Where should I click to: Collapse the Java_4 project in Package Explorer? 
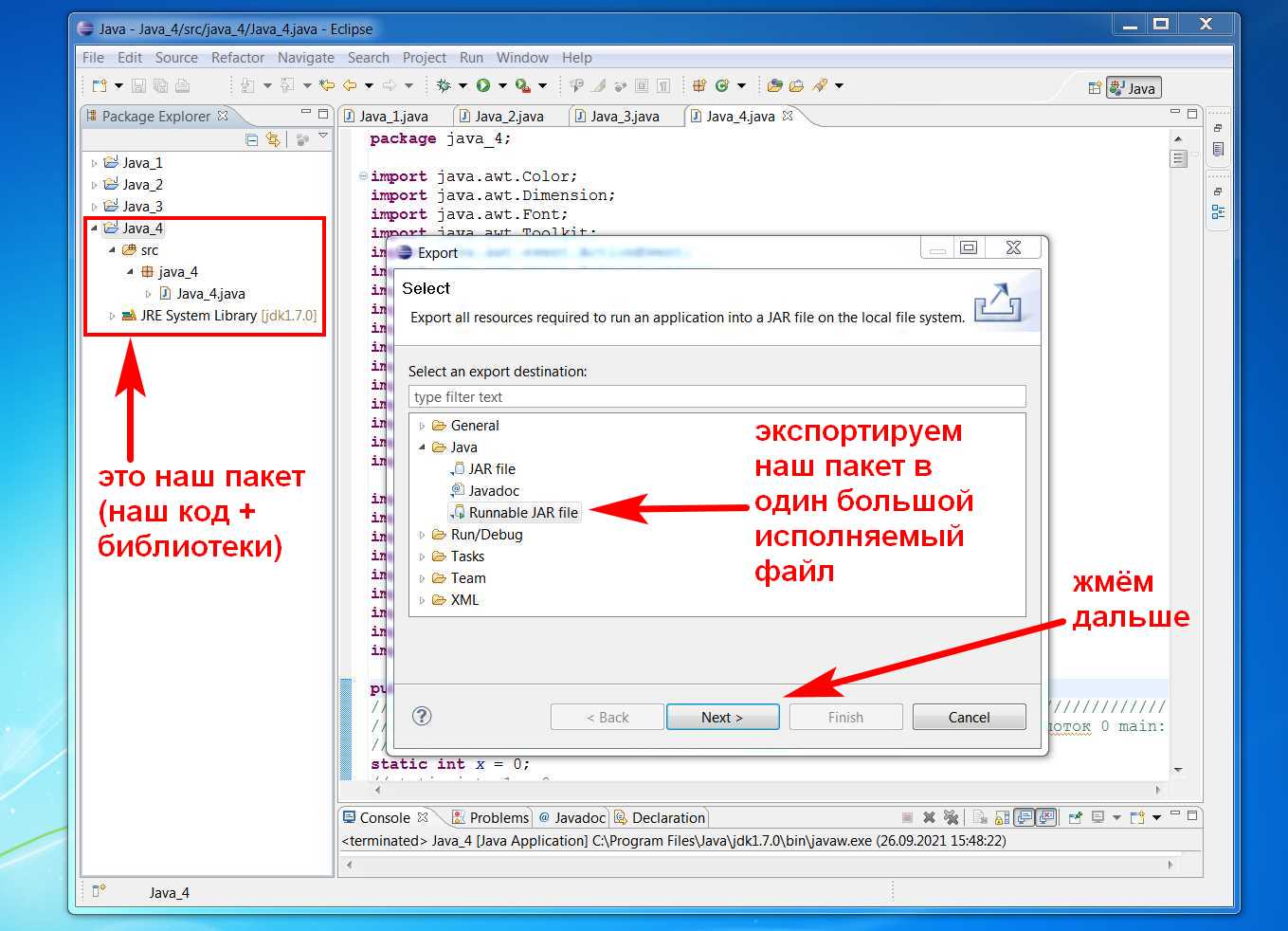pos(94,228)
